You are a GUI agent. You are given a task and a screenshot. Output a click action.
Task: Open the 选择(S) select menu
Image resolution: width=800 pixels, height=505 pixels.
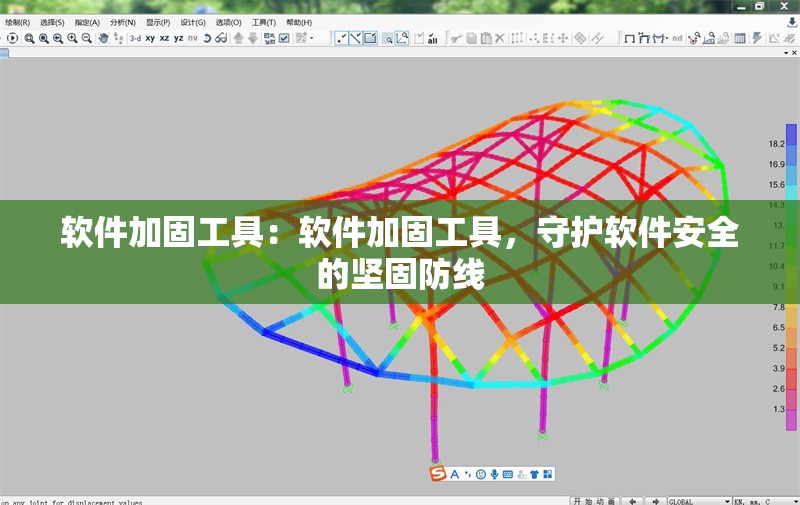click(52, 22)
